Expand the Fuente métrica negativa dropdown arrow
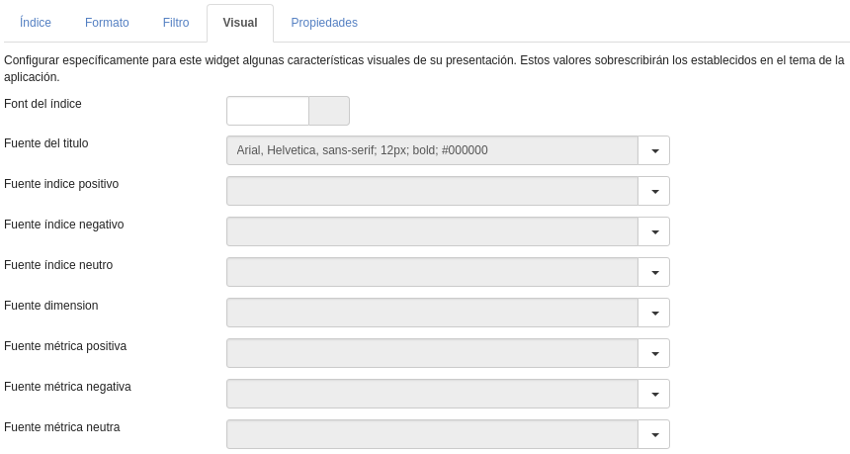The image size is (850, 454). 655,394
